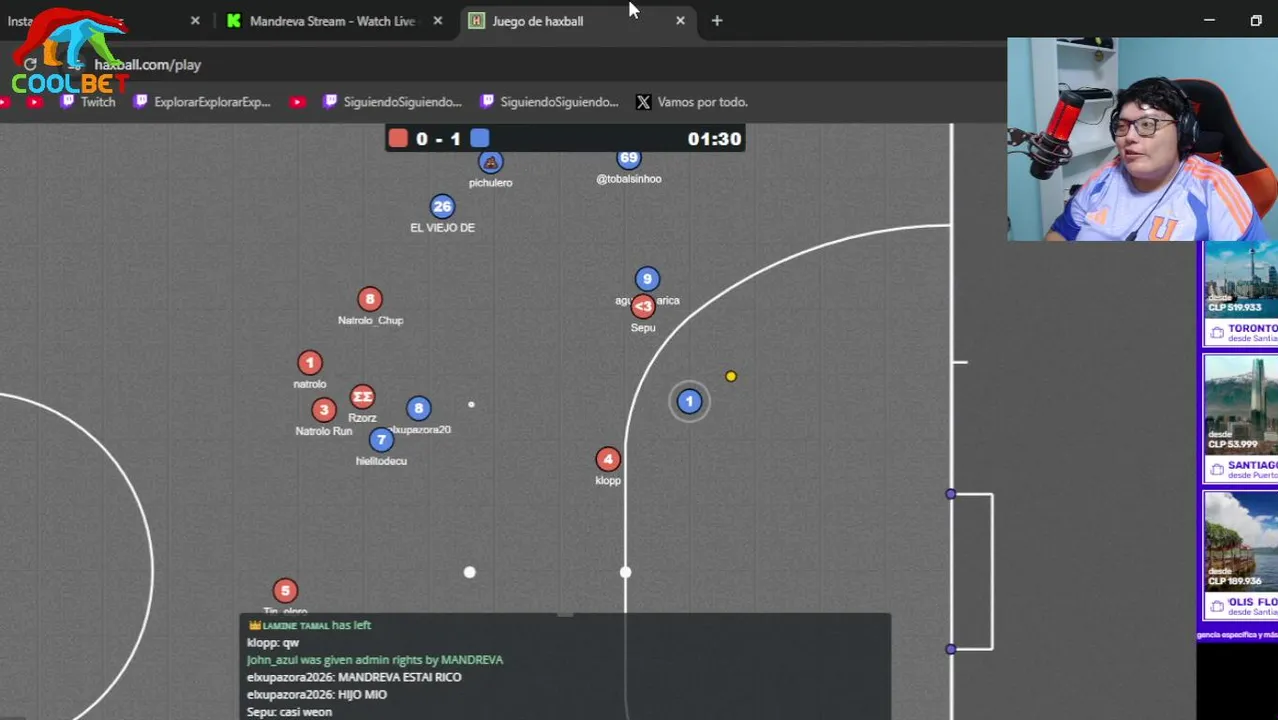1278x720 pixels.
Task: Click the white kickoff dot by chat
Action: click(469, 572)
